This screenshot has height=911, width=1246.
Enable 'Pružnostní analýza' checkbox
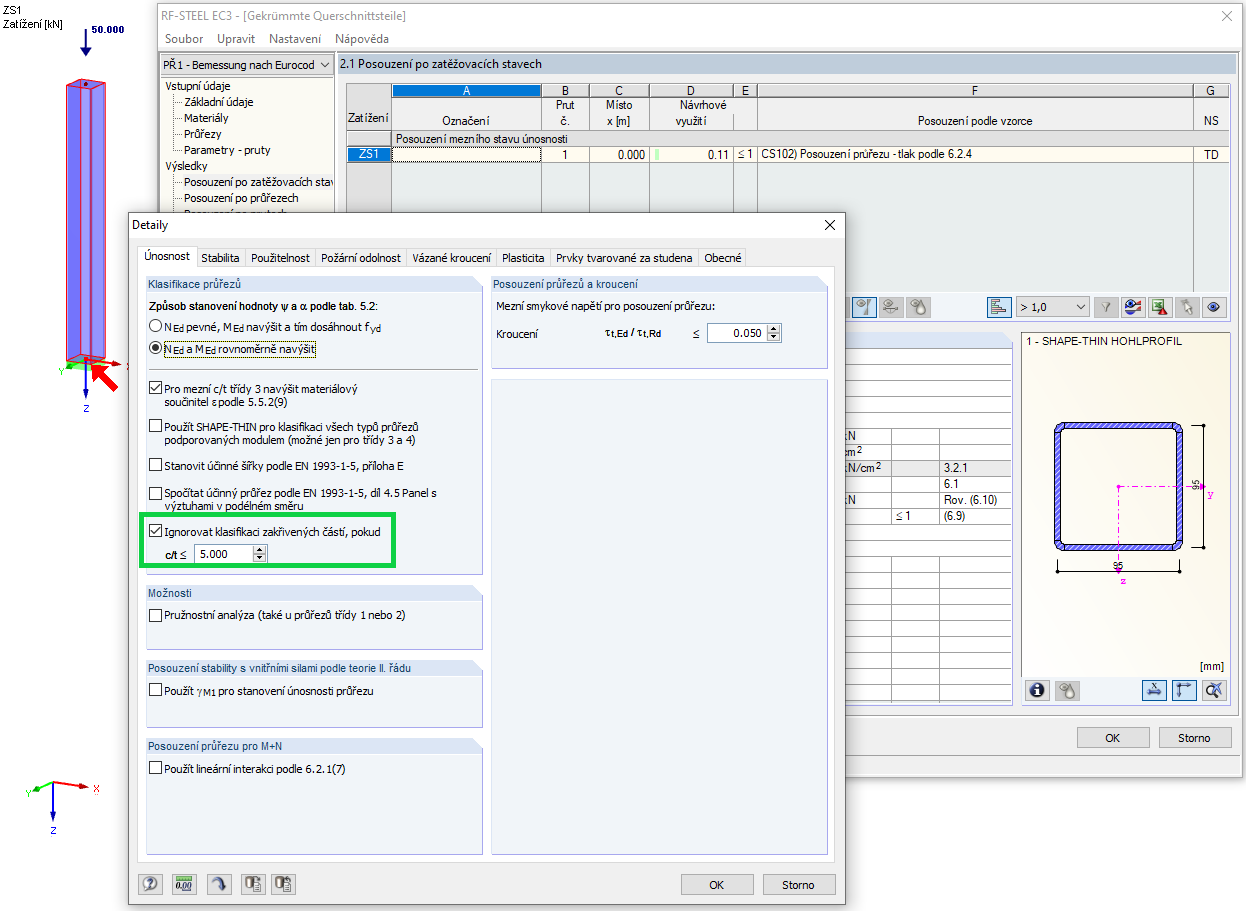[155, 615]
